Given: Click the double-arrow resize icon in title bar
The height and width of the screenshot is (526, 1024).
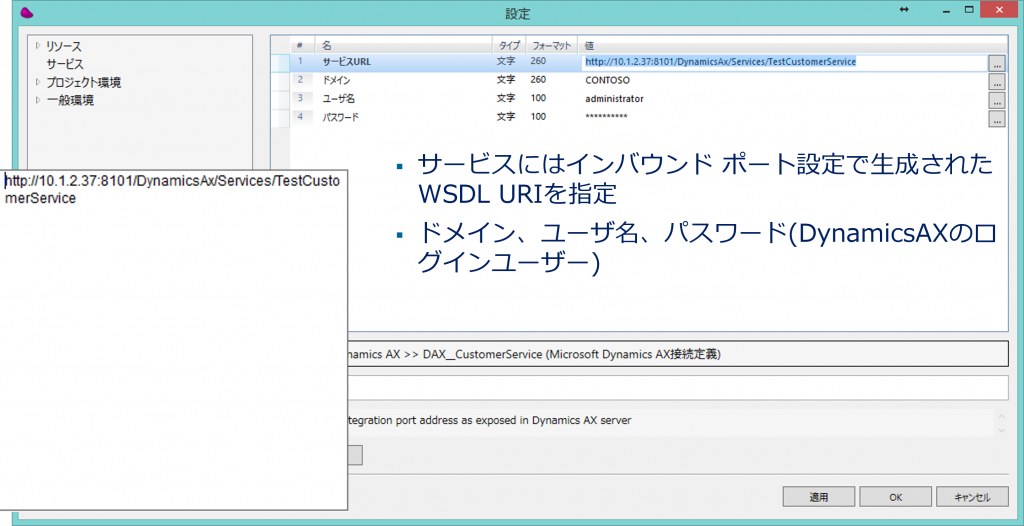Looking at the screenshot, I should [904, 10].
